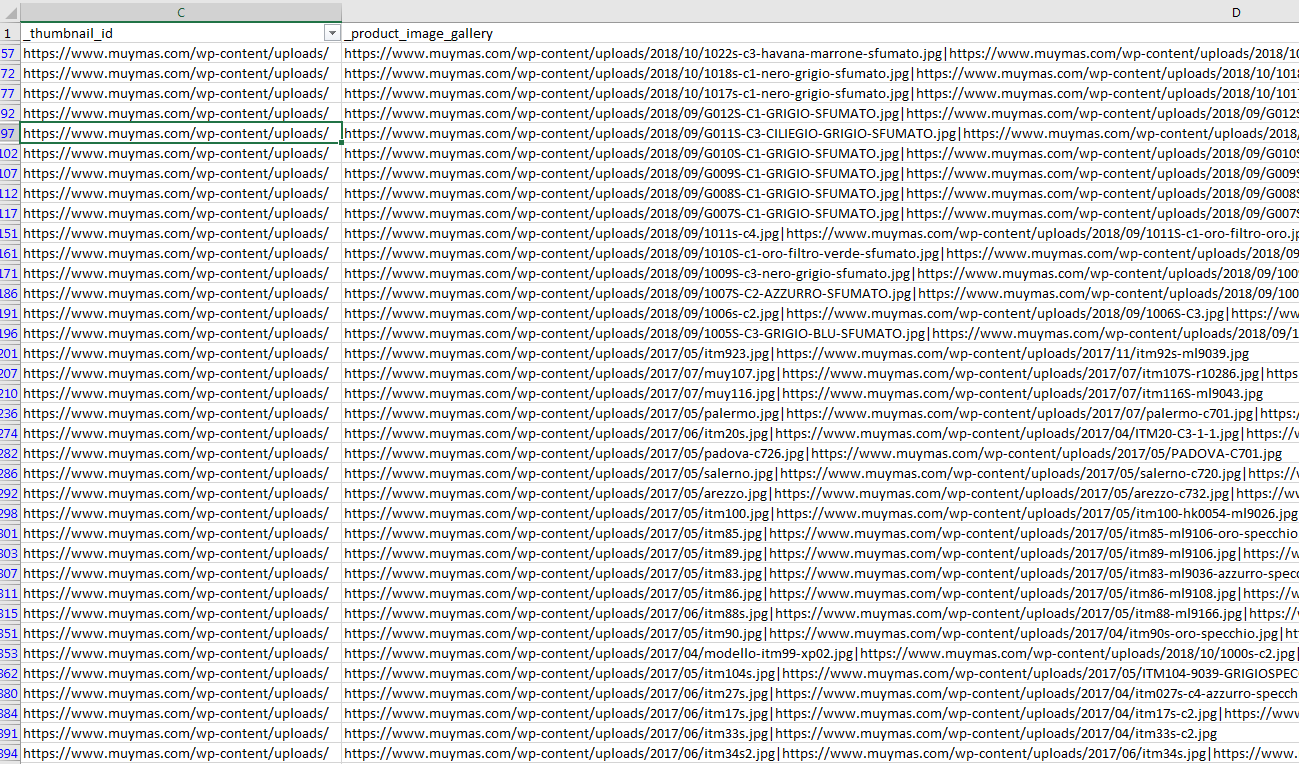Viewport: 1299px width, 764px height.
Task: Select row header 1
Action: 10,33
